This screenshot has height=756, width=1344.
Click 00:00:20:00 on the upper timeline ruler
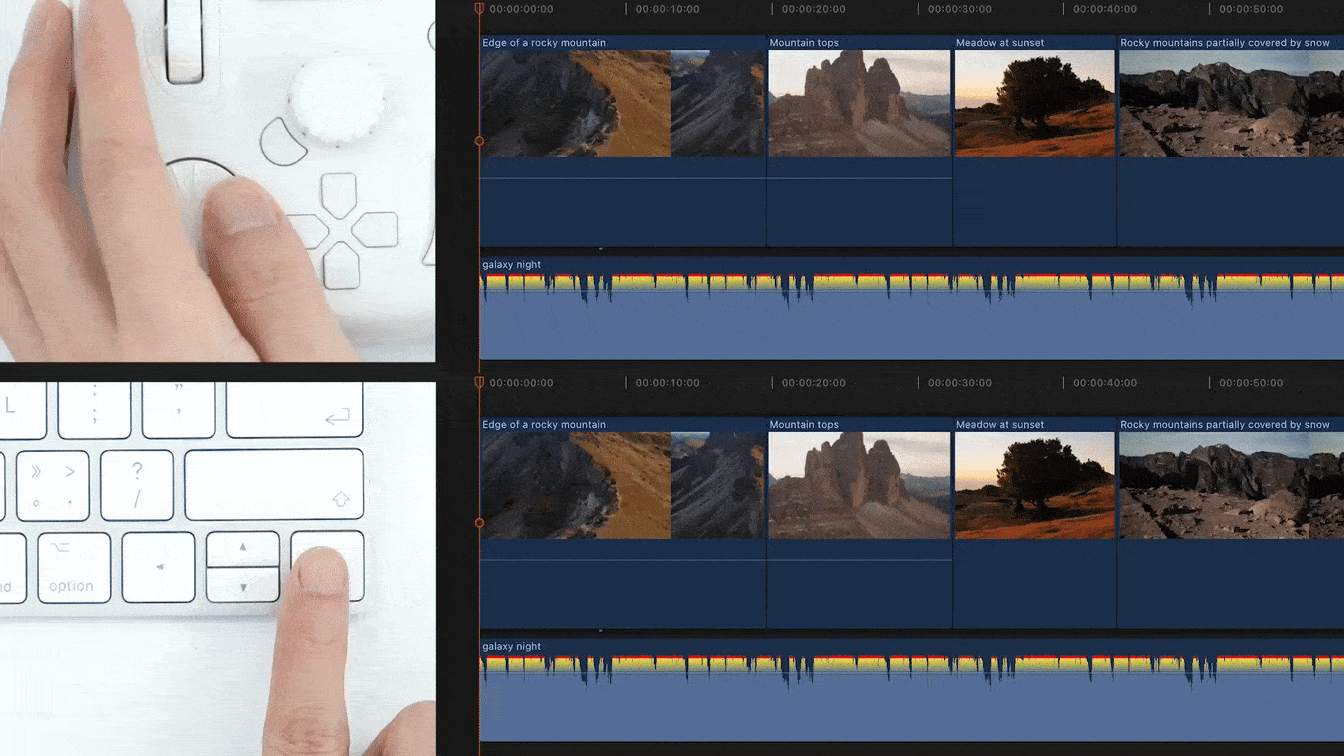(x=814, y=9)
